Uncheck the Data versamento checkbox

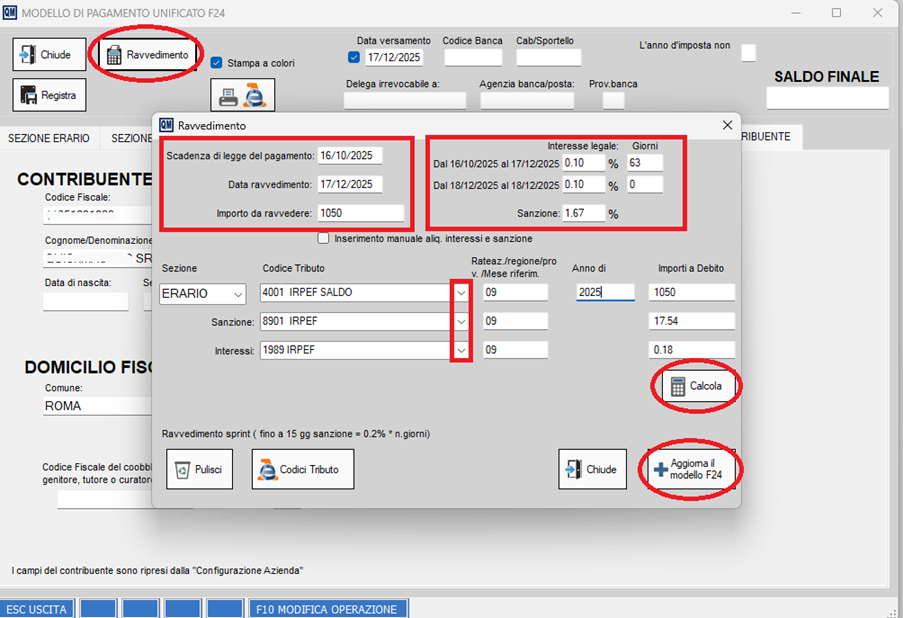click(x=353, y=57)
